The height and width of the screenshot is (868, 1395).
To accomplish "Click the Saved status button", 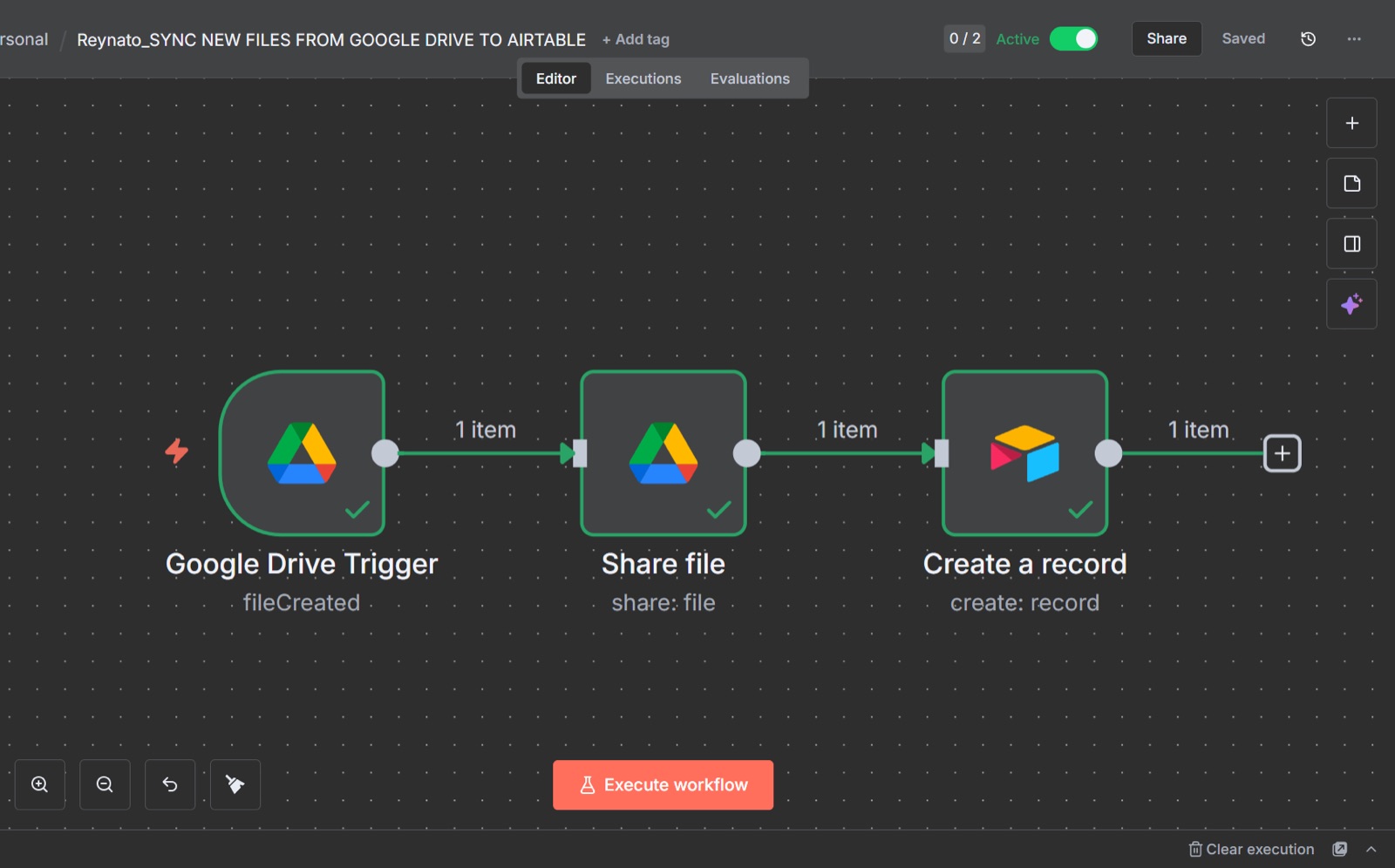I will click(1243, 38).
